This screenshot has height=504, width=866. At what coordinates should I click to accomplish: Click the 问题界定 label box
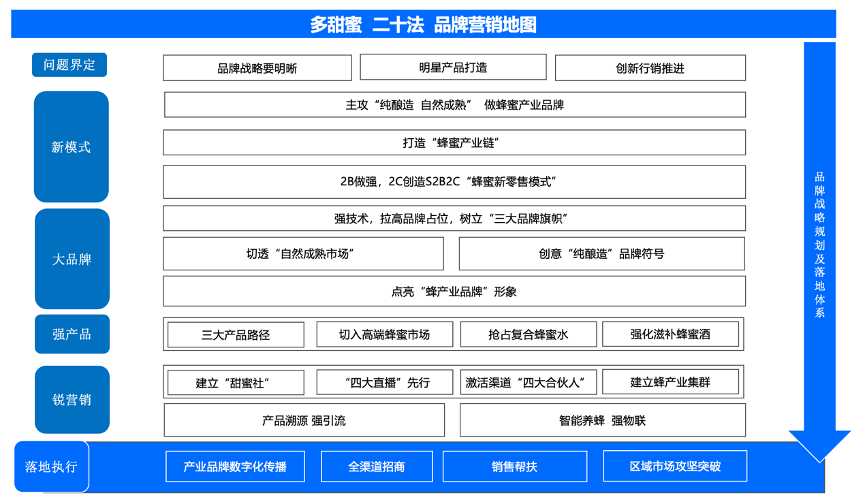[x=70, y=65]
